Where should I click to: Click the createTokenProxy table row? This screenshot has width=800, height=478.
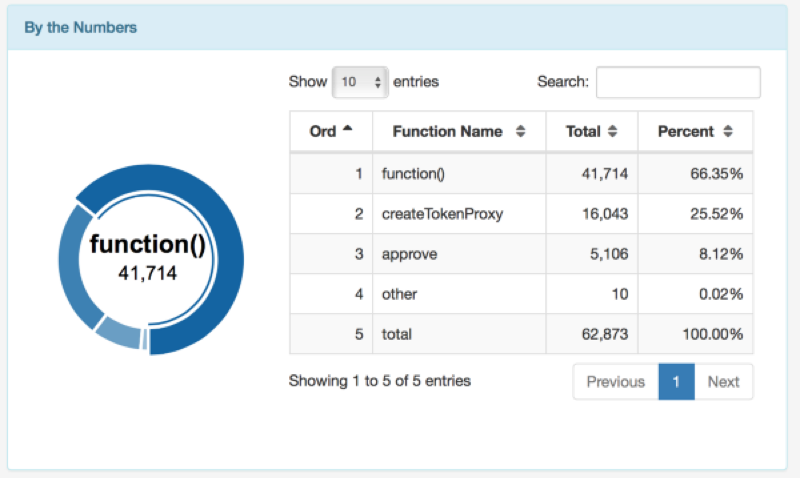[521, 214]
